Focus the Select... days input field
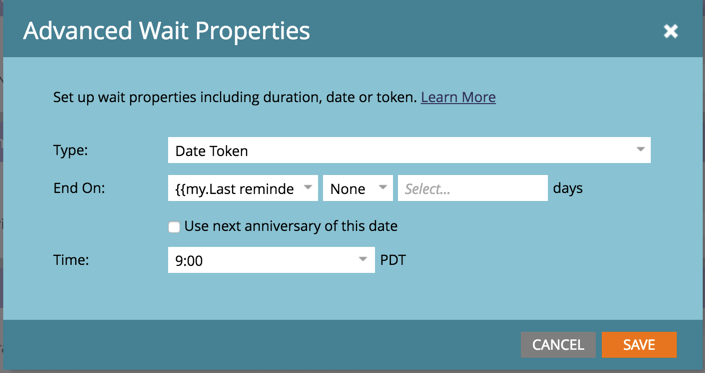 click(x=473, y=188)
